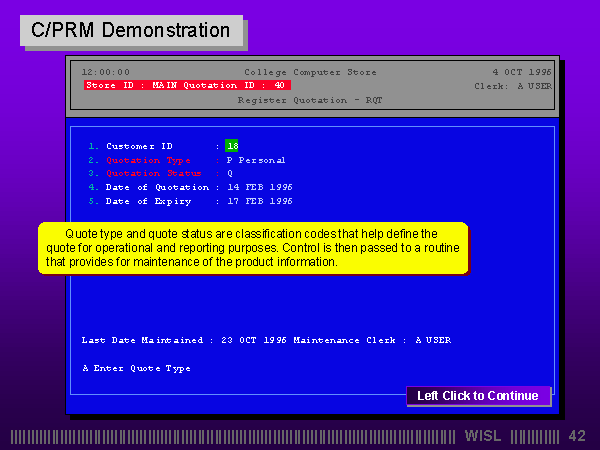Click the Clerk: A USER header text
Screen dimensions: 600x450
pos(512,86)
